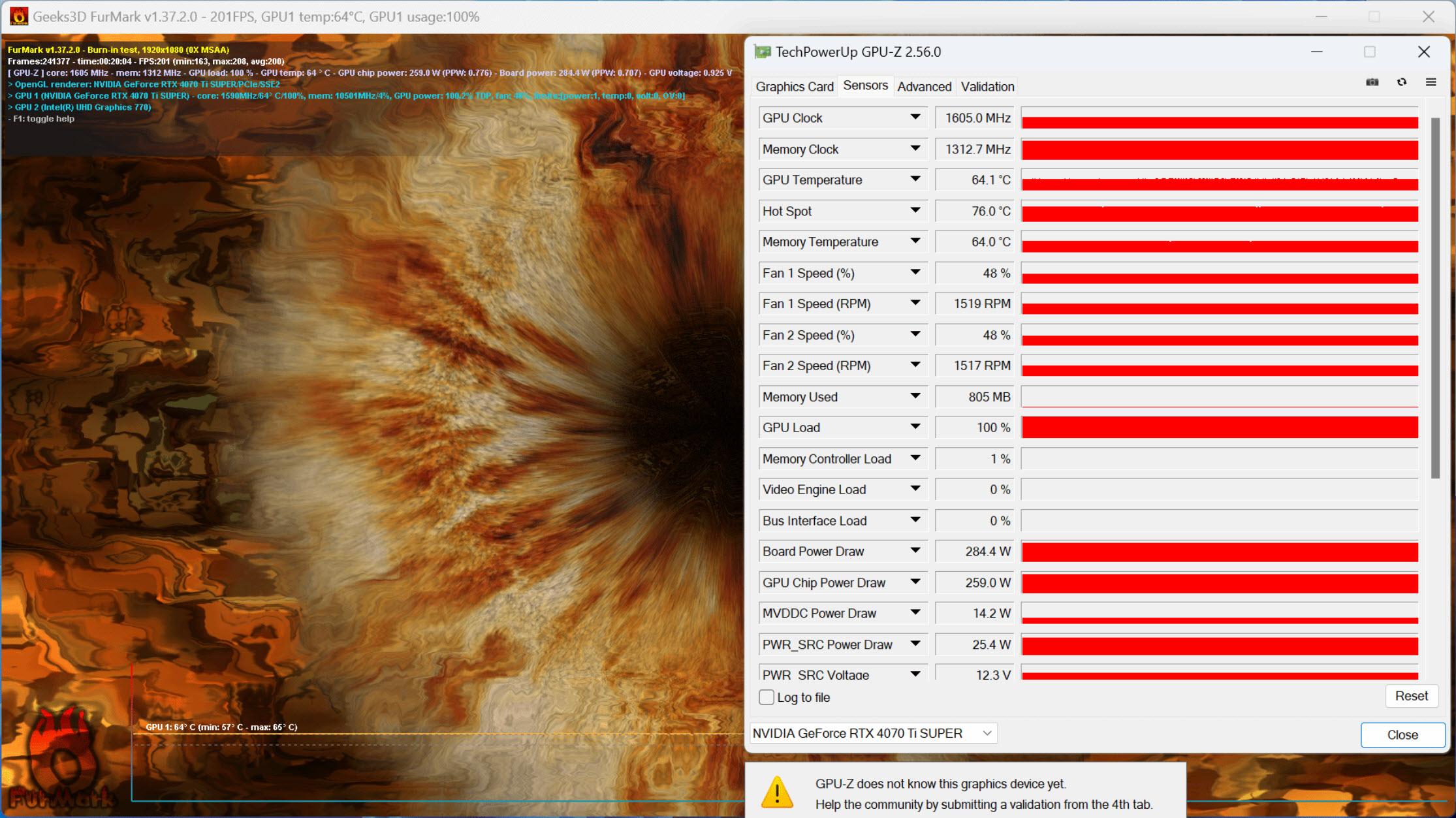Select the Advanced tab in GPU-Z
This screenshot has width=1456, height=818.
[x=922, y=86]
